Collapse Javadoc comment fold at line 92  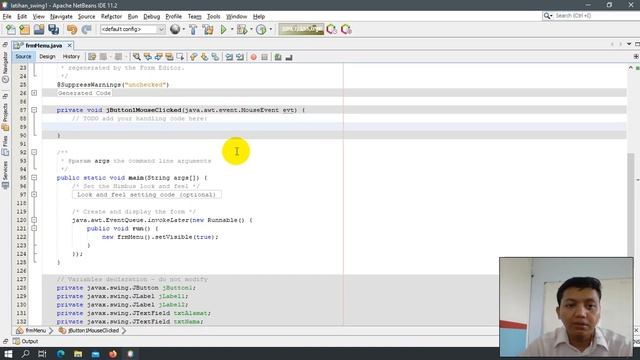coord(34,152)
